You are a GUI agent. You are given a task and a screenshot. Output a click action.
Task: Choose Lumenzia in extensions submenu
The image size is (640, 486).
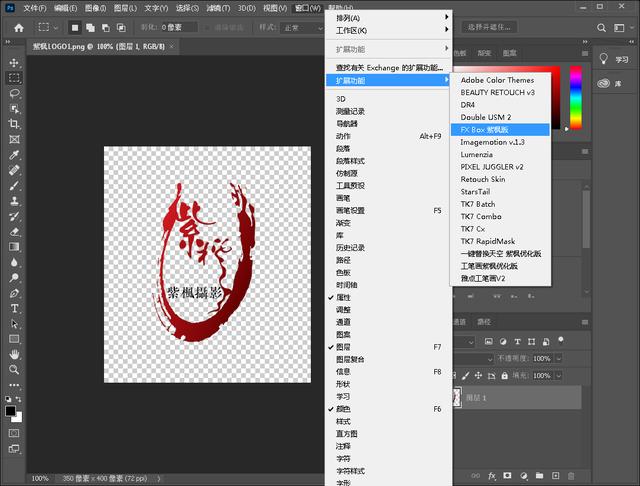(500, 155)
